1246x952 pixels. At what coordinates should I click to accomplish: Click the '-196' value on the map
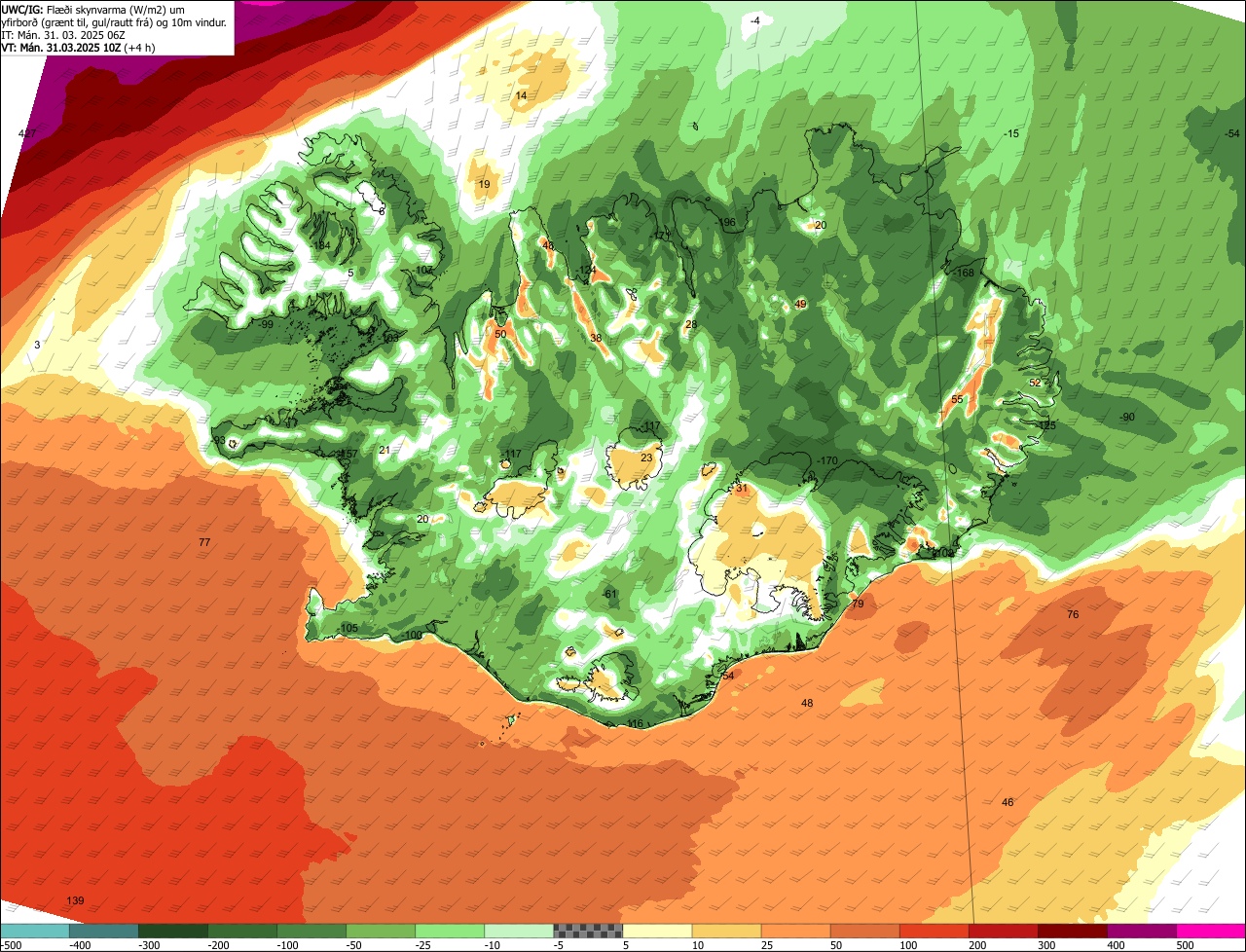725,223
